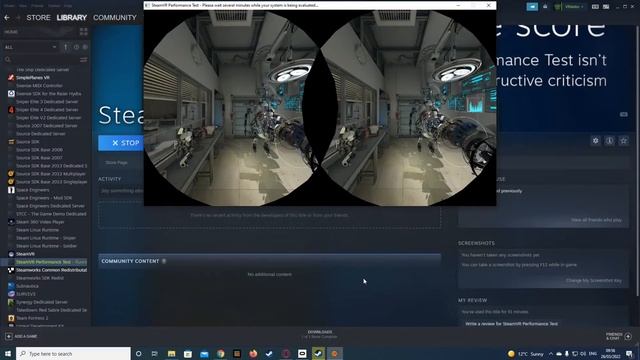Click the Windows taskbar search box
Screen dimensions: 640x360
pyautogui.click(x=73, y=353)
